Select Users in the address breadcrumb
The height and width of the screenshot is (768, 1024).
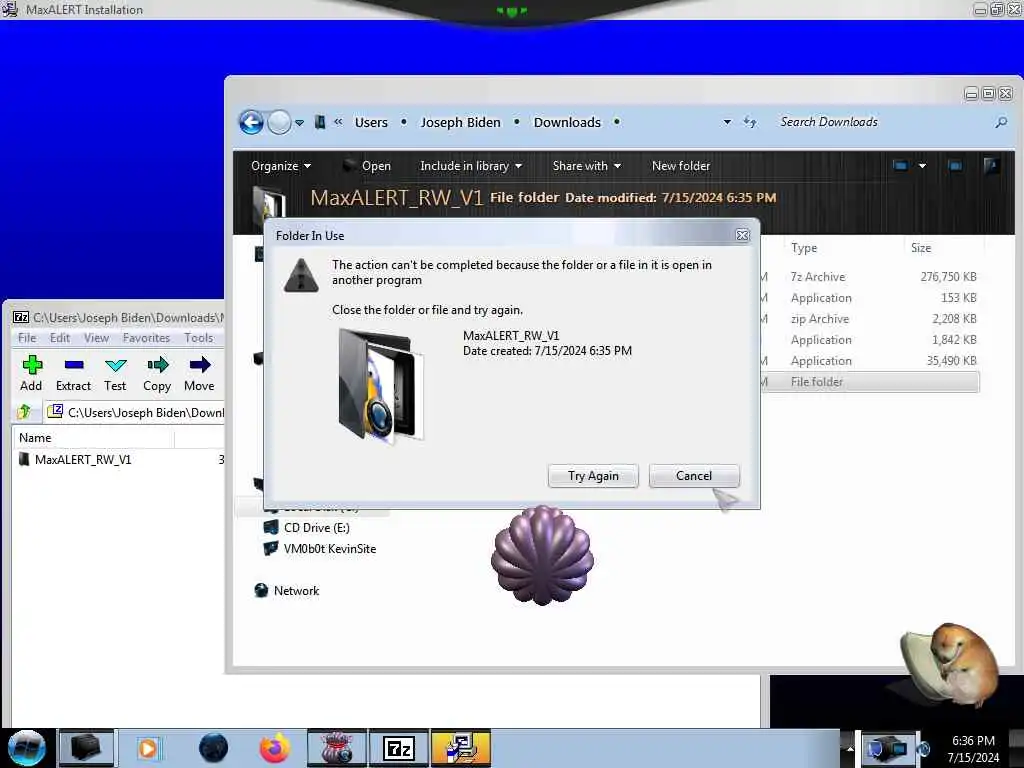click(x=371, y=122)
